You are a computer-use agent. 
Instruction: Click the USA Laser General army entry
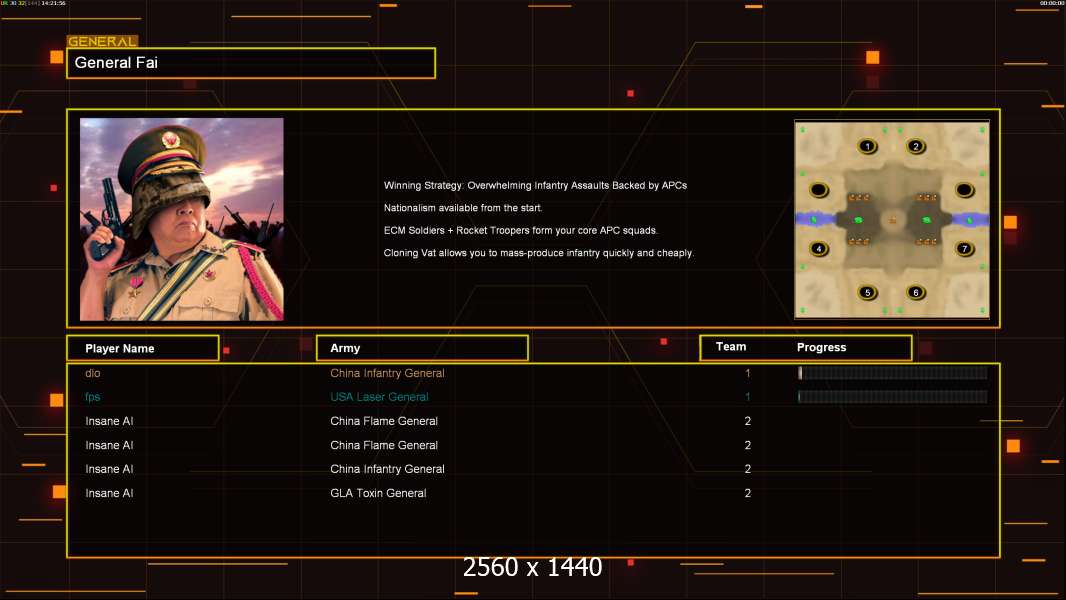379,397
